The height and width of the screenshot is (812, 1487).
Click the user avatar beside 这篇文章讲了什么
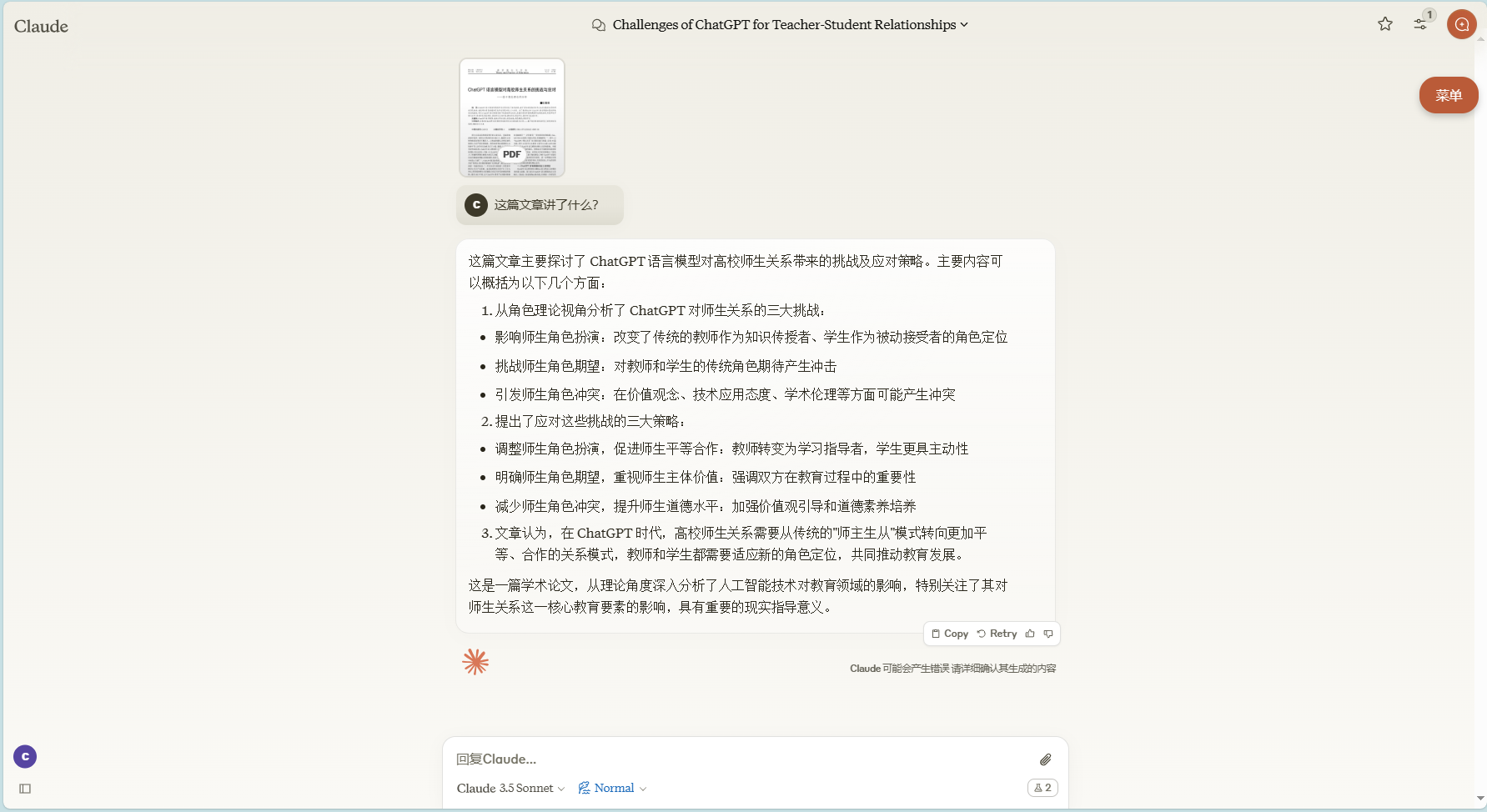(476, 205)
